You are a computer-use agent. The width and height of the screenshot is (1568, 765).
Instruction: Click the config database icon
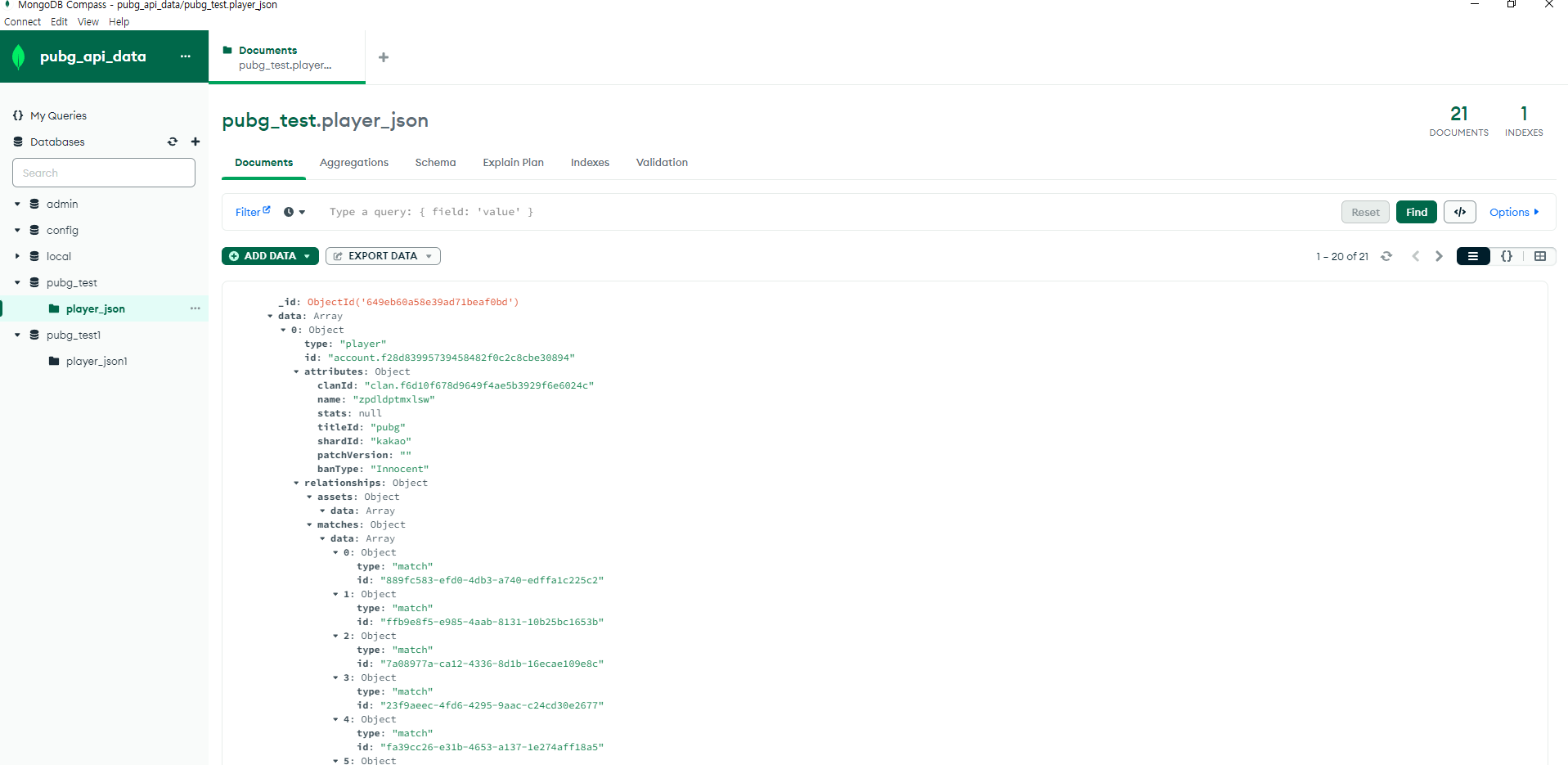pos(34,230)
